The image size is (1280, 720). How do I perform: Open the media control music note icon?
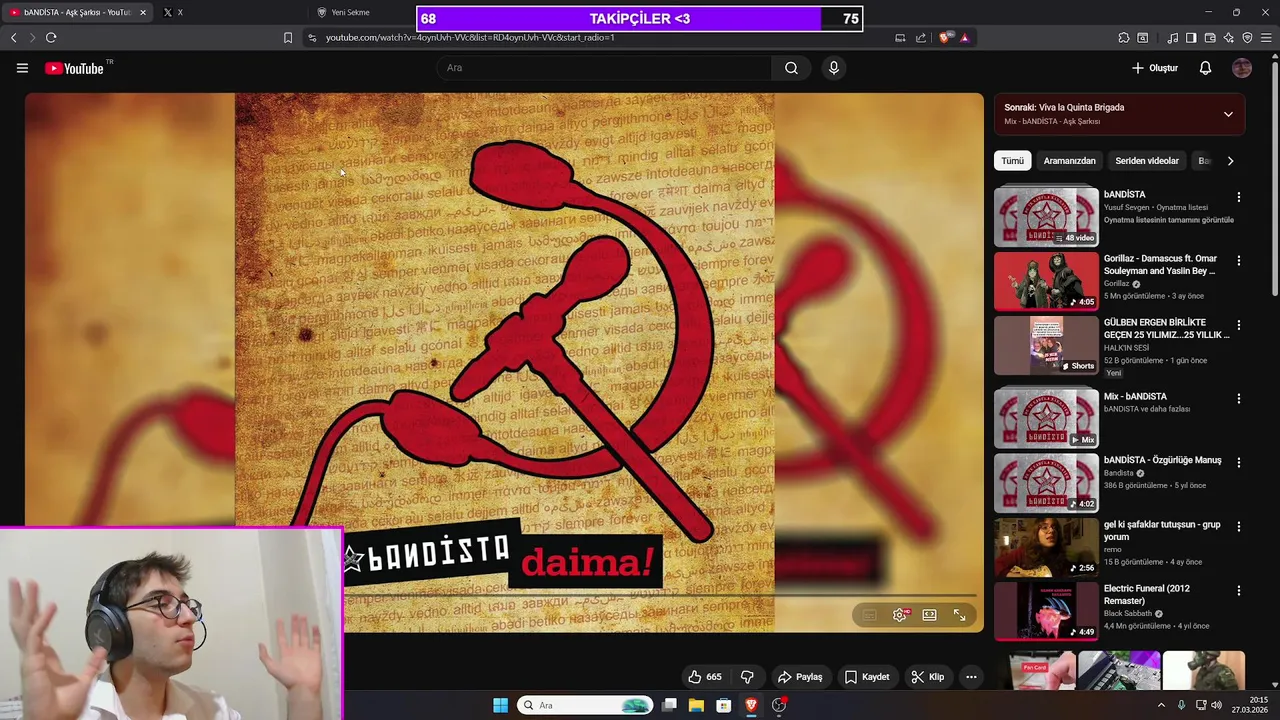point(1172,38)
